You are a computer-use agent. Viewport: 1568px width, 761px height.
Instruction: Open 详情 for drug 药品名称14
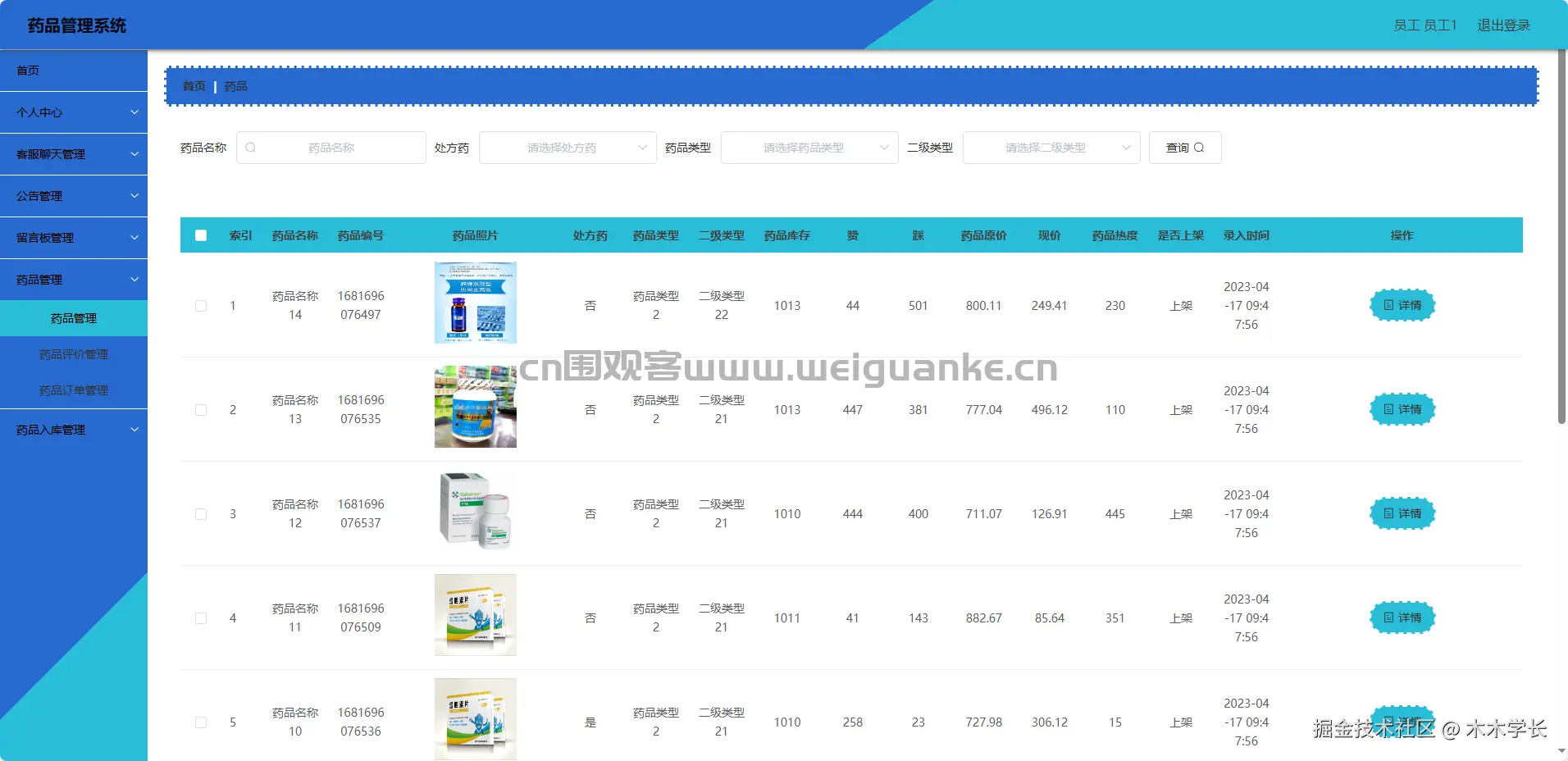pyautogui.click(x=1402, y=305)
